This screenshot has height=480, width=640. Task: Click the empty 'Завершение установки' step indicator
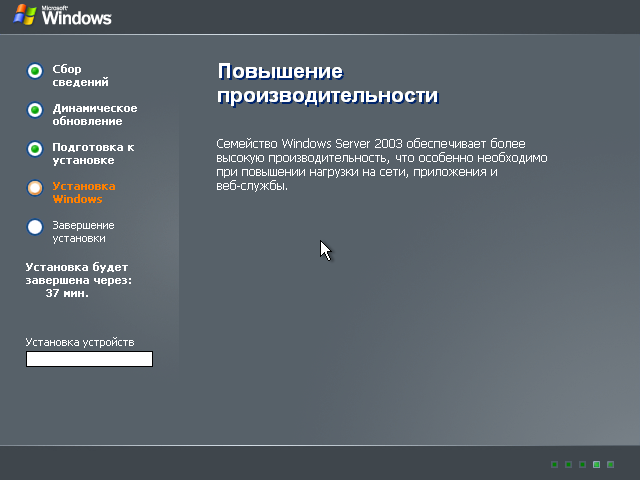(x=35, y=227)
